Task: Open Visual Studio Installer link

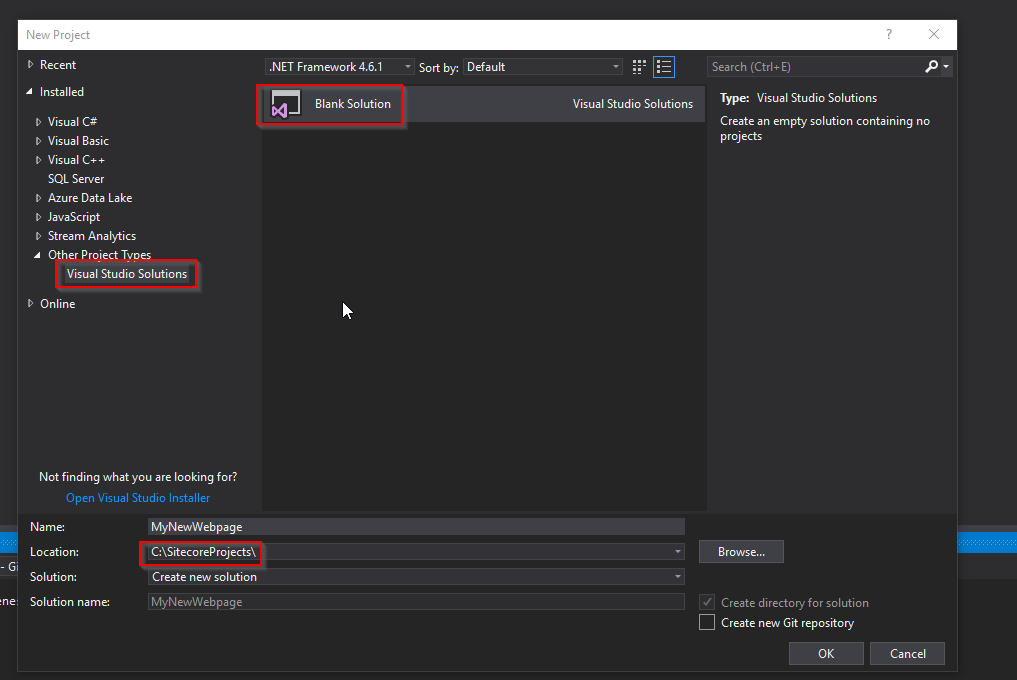Action: (x=138, y=498)
